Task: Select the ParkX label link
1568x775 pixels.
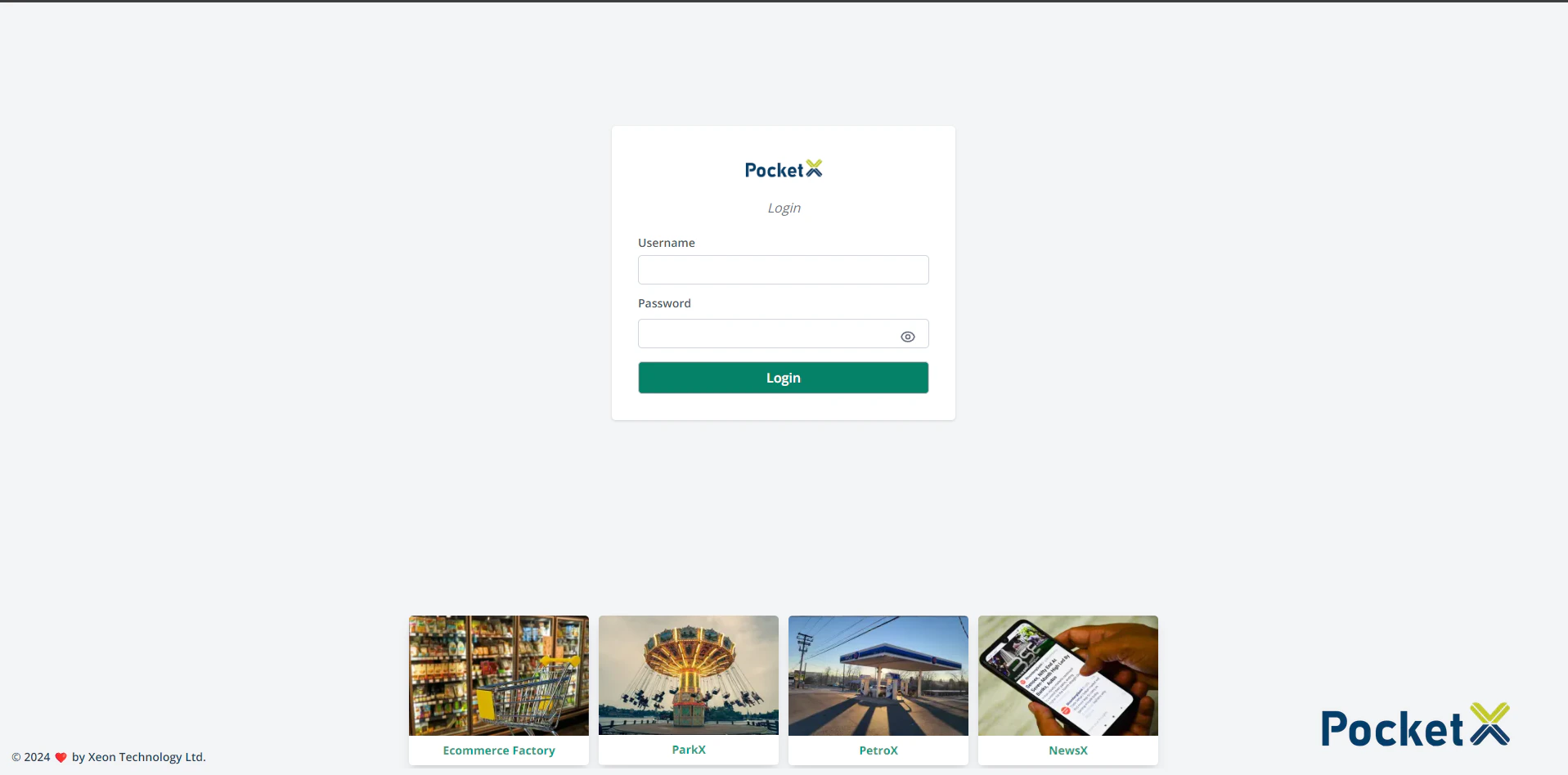Action: click(689, 750)
